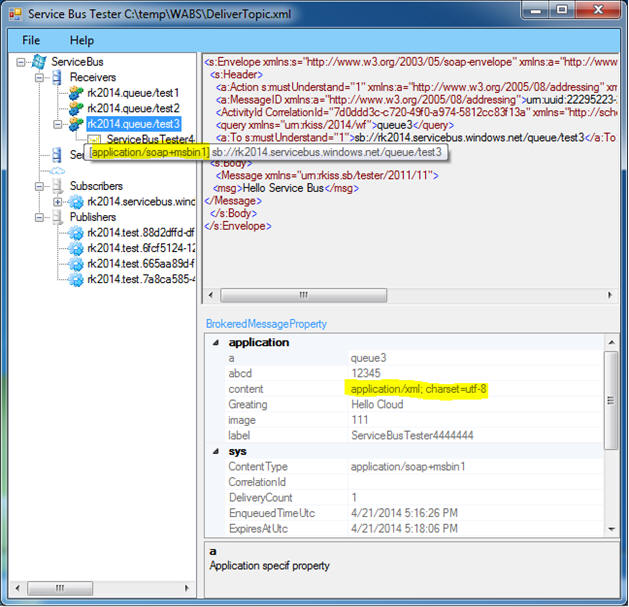Screen dimensions: 629x607
Task: Click the XML pane scroll right arrow
Action: pos(610,295)
